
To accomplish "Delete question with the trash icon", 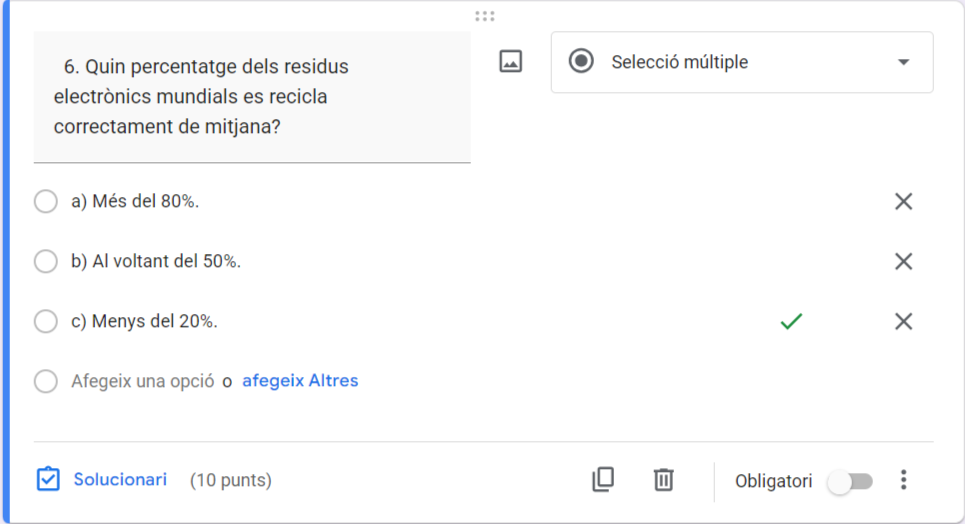I will (x=663, y=480).
